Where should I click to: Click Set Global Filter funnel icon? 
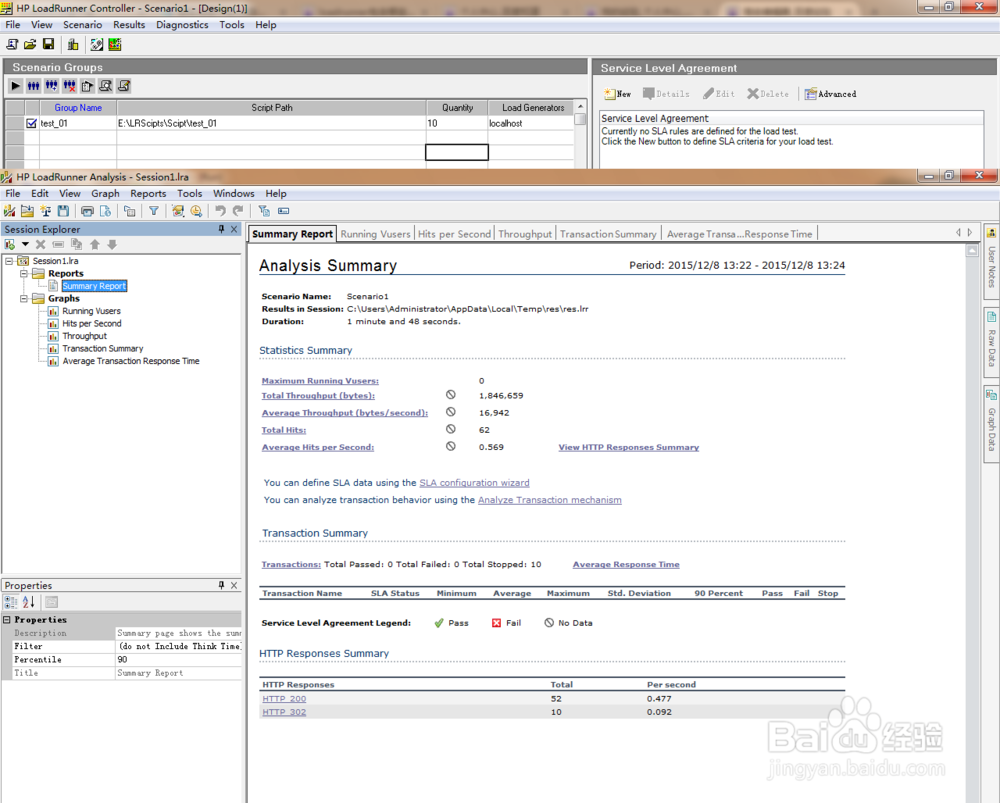(154, 210)
